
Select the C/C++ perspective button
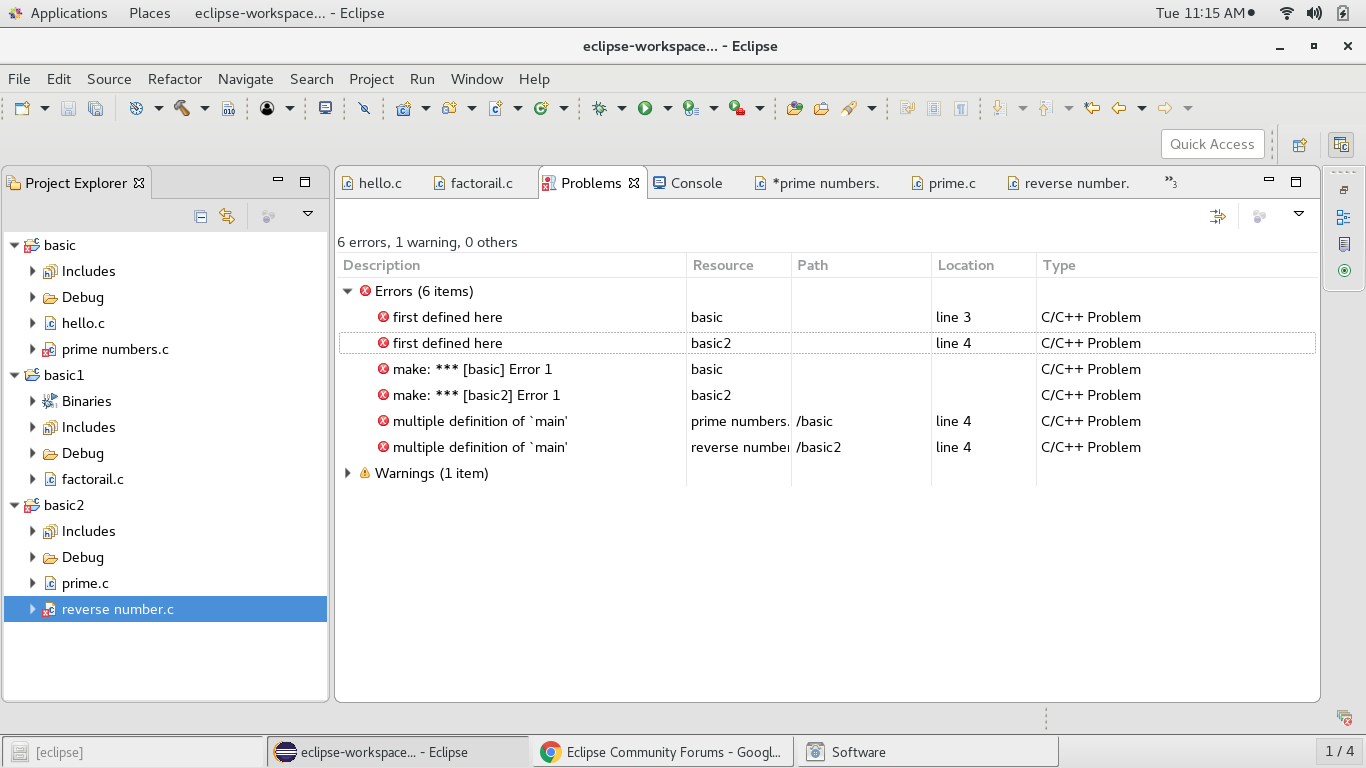click(1341, 145)
